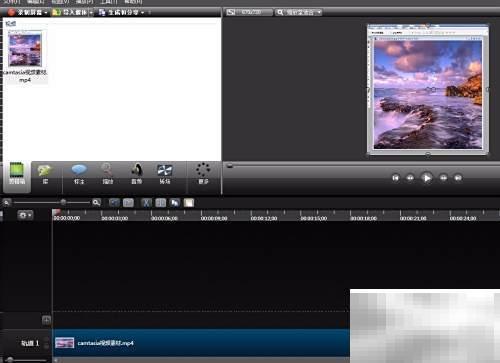
Task: Add a new track with plus button
Action: (46, 320)
